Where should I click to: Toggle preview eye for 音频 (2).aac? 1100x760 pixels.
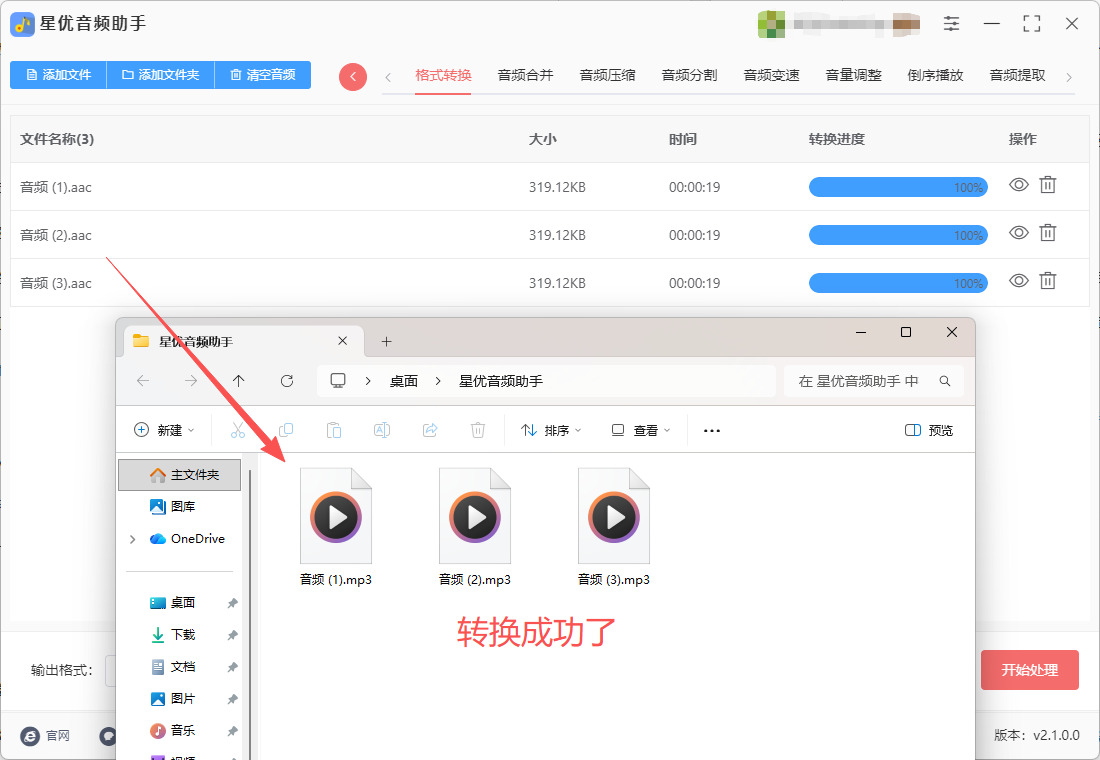[x=1018, y=233]
